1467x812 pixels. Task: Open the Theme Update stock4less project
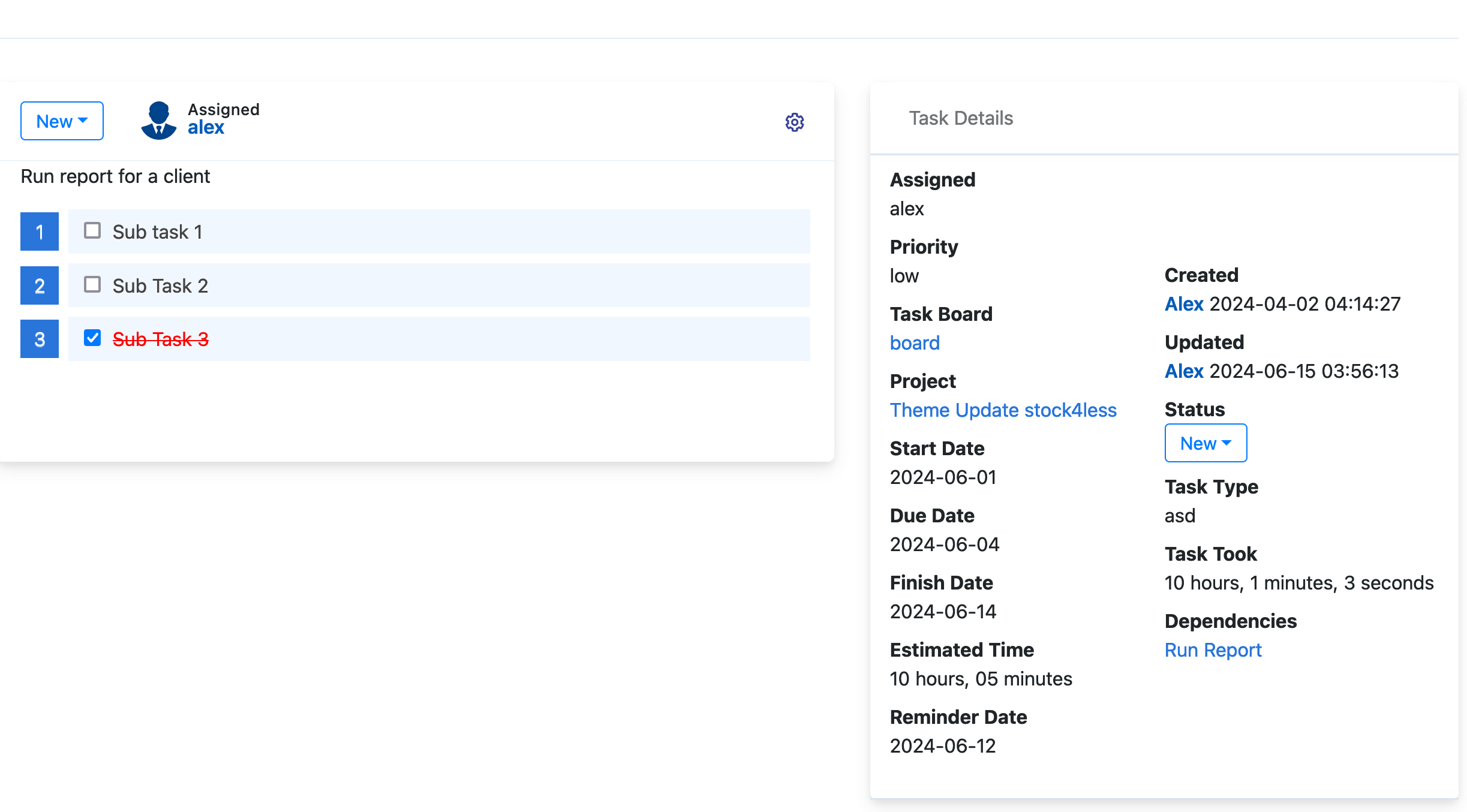click(1003, 410)
